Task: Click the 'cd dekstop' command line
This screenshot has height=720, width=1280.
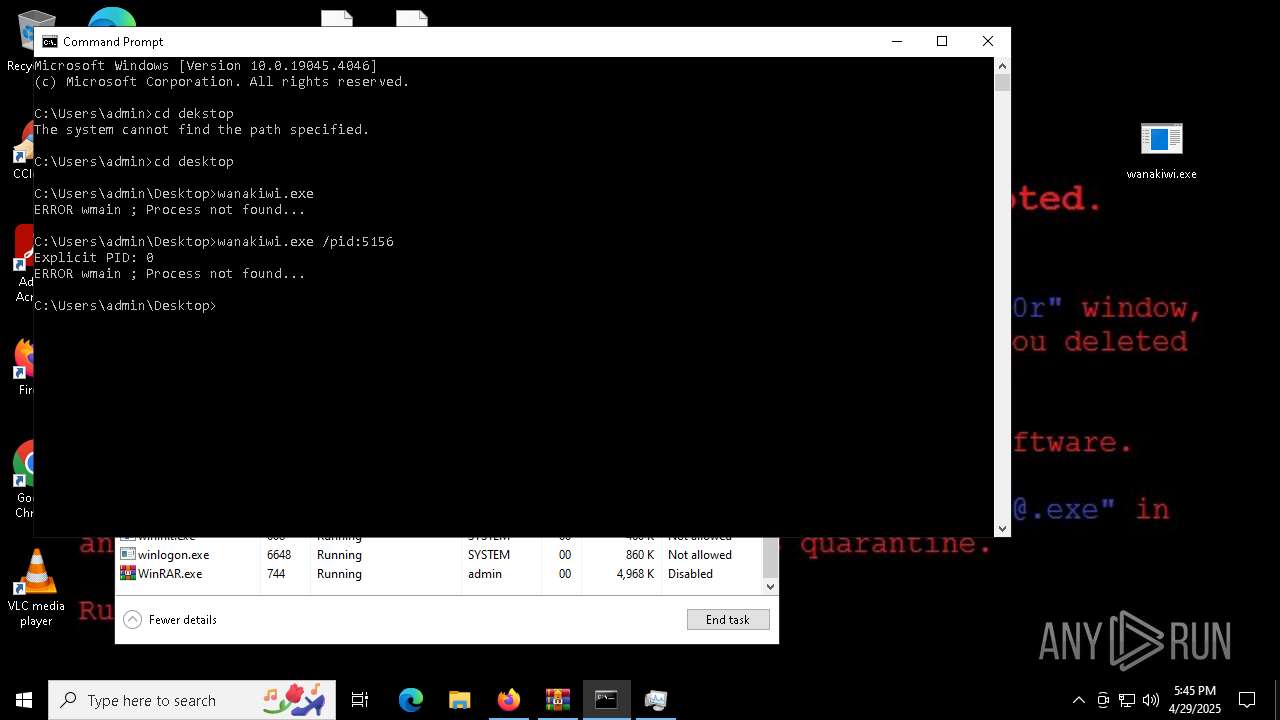Action: (134, 114)
